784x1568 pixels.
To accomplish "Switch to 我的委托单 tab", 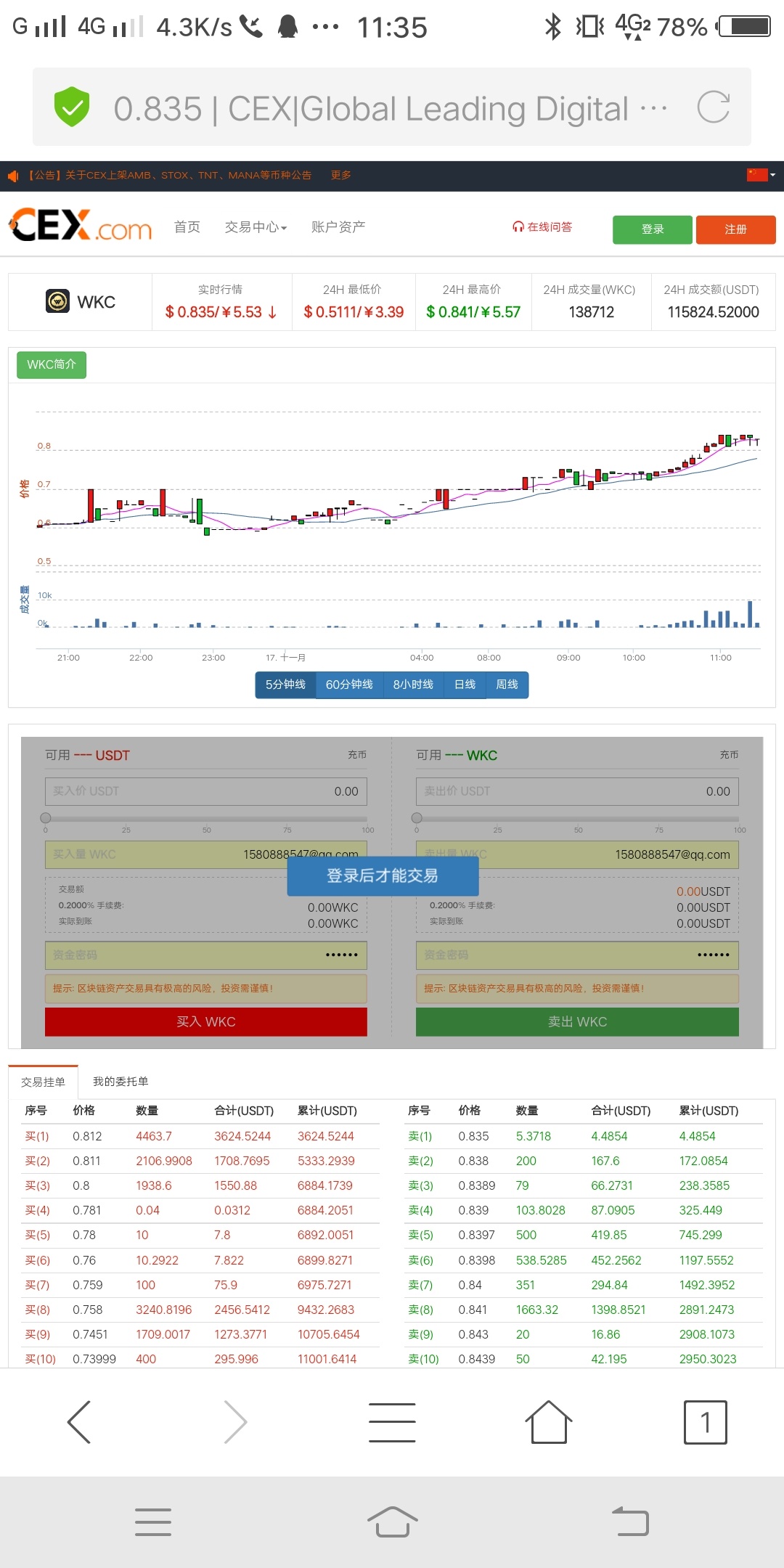I will point(121,1081).
